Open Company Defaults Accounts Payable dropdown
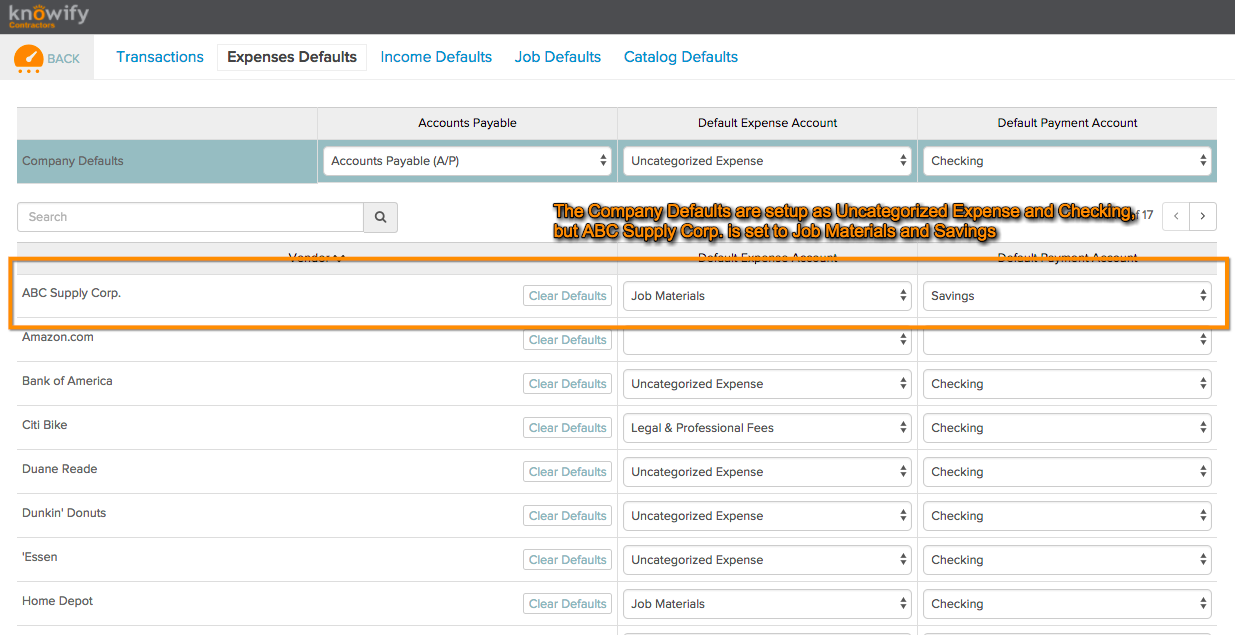The height and width of the screenshot is (635, 1235). (467, 161)
